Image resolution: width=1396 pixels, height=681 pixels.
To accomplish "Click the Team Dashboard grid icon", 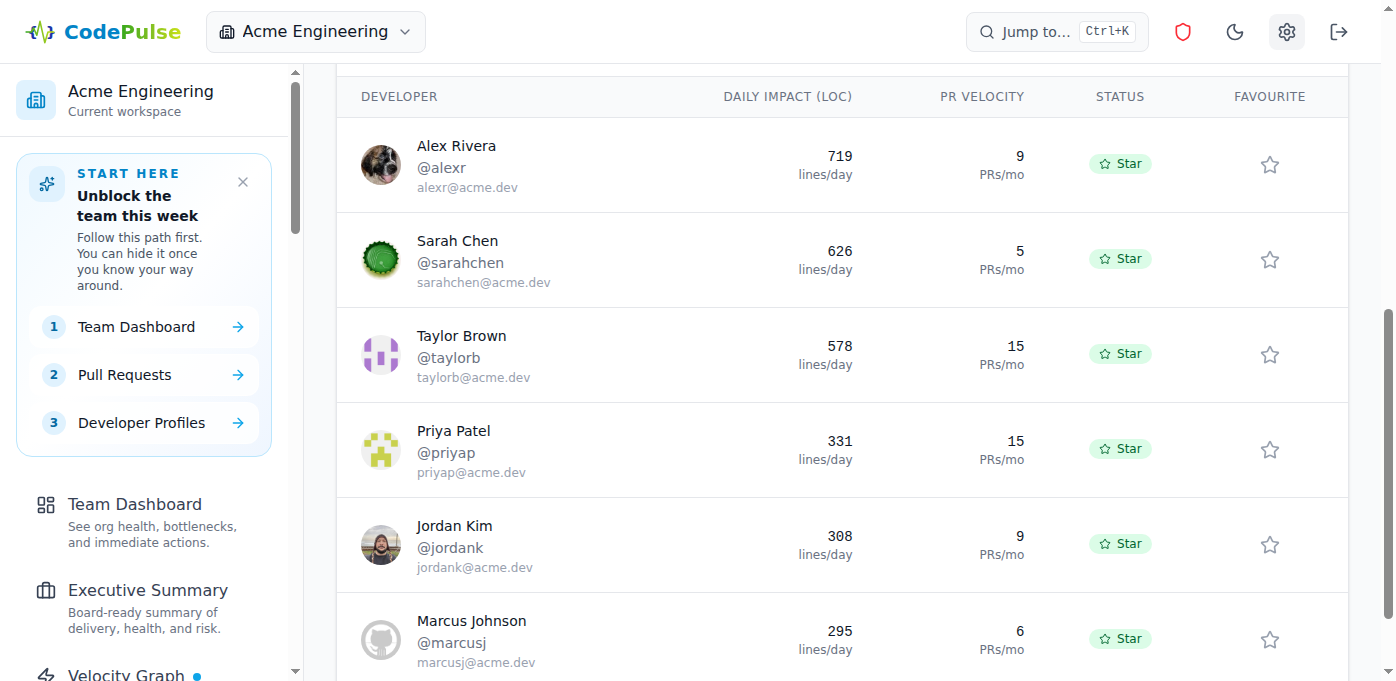I will 46,505.
